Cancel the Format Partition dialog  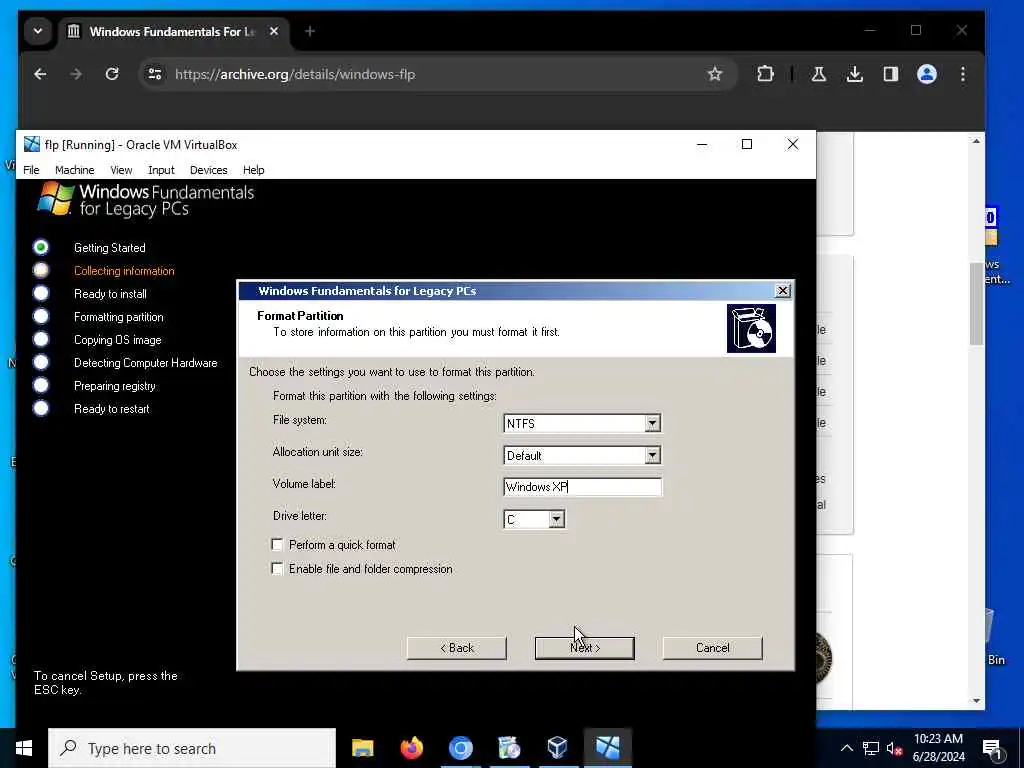click(x=712, y=648)
